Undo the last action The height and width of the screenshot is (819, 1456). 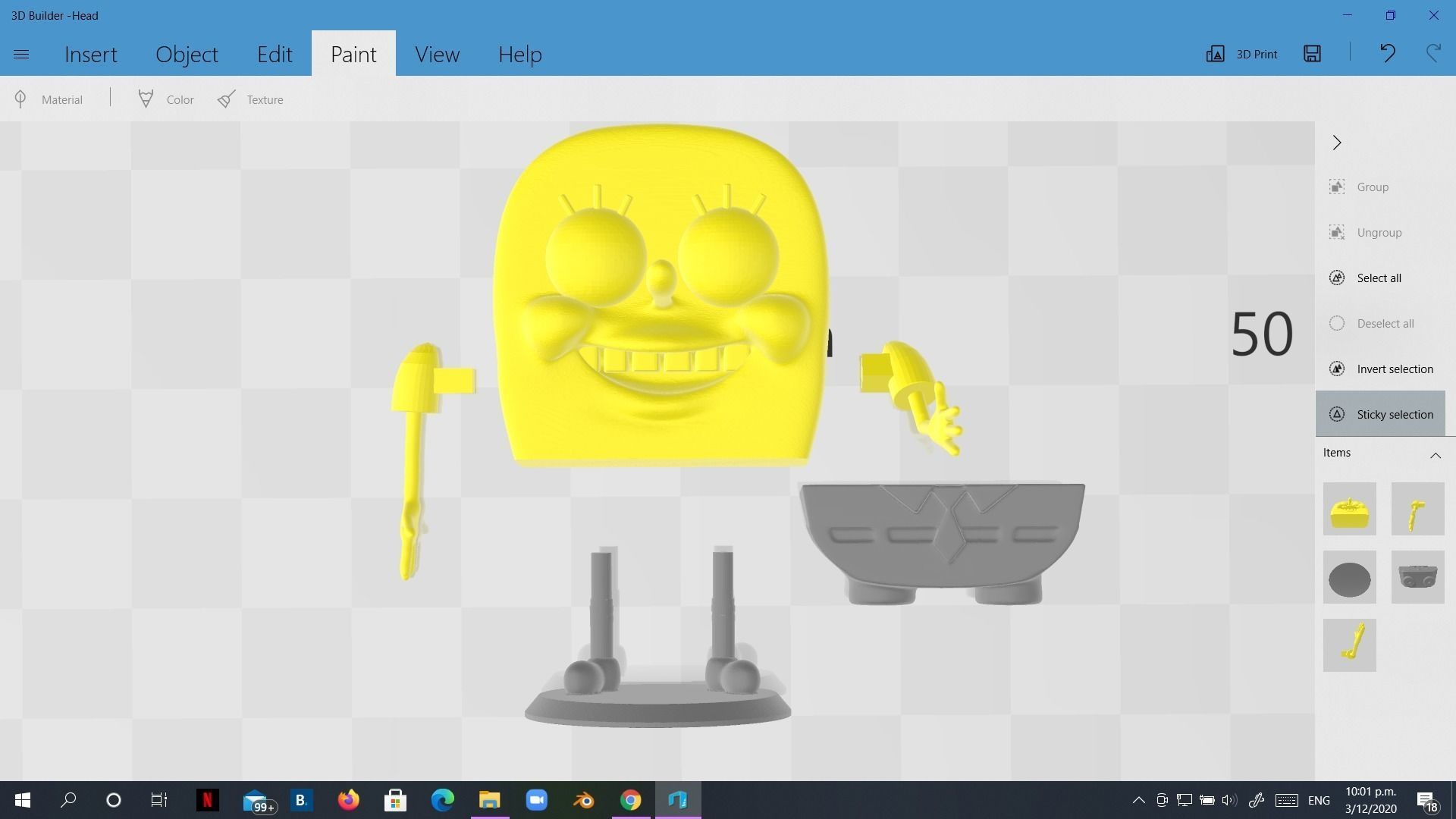click(1387, 53)
